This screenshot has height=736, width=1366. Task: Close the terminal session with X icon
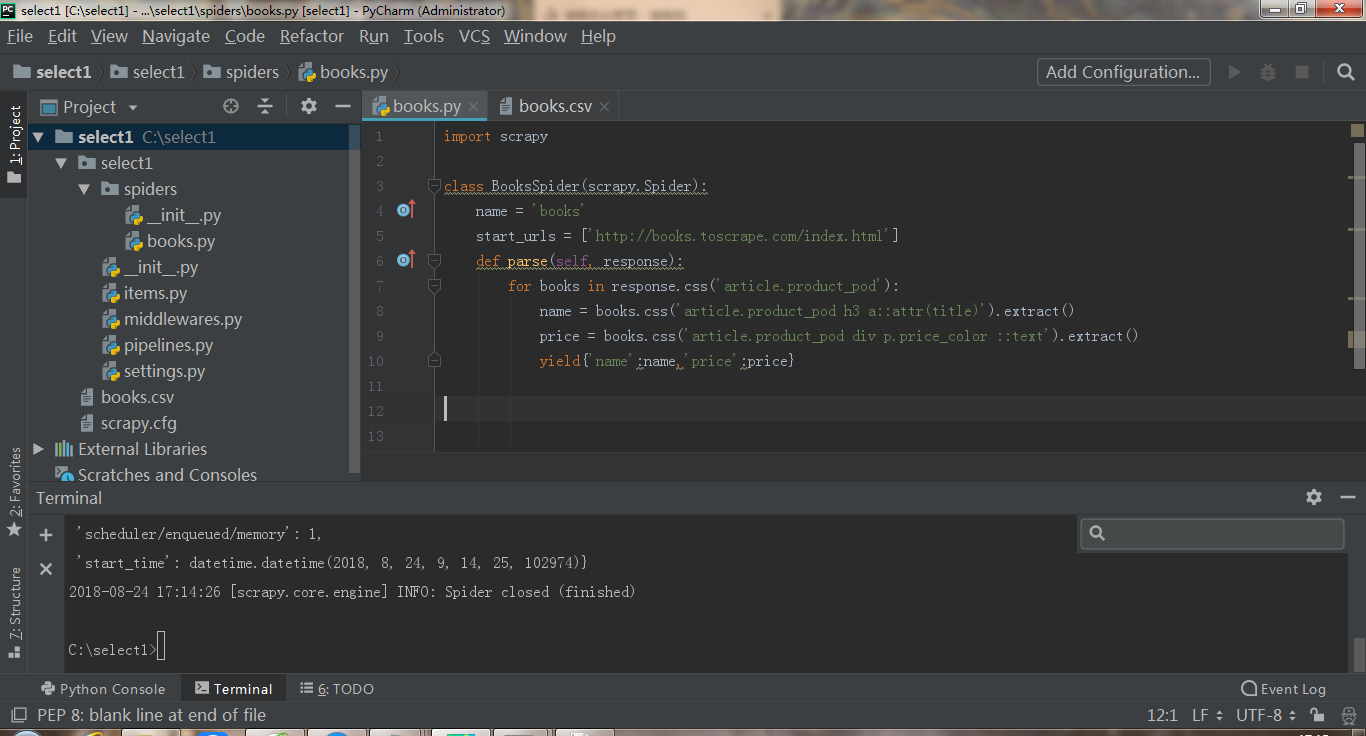(46, 568)
